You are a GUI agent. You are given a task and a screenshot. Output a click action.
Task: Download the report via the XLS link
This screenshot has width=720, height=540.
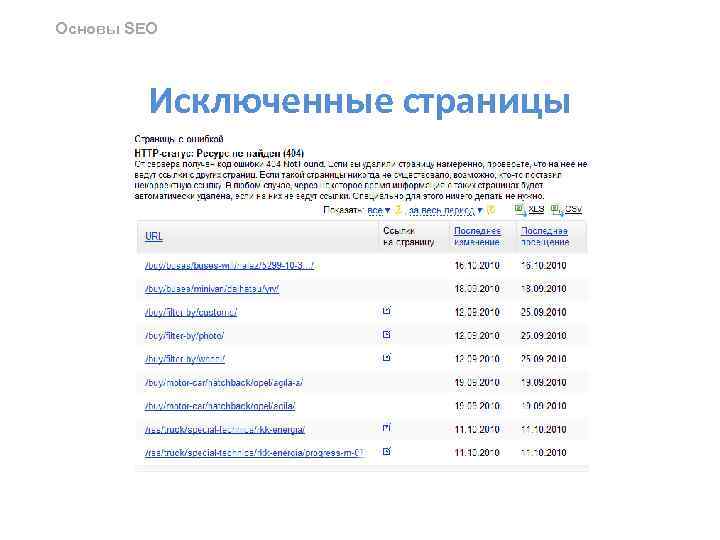coord(536,209)
